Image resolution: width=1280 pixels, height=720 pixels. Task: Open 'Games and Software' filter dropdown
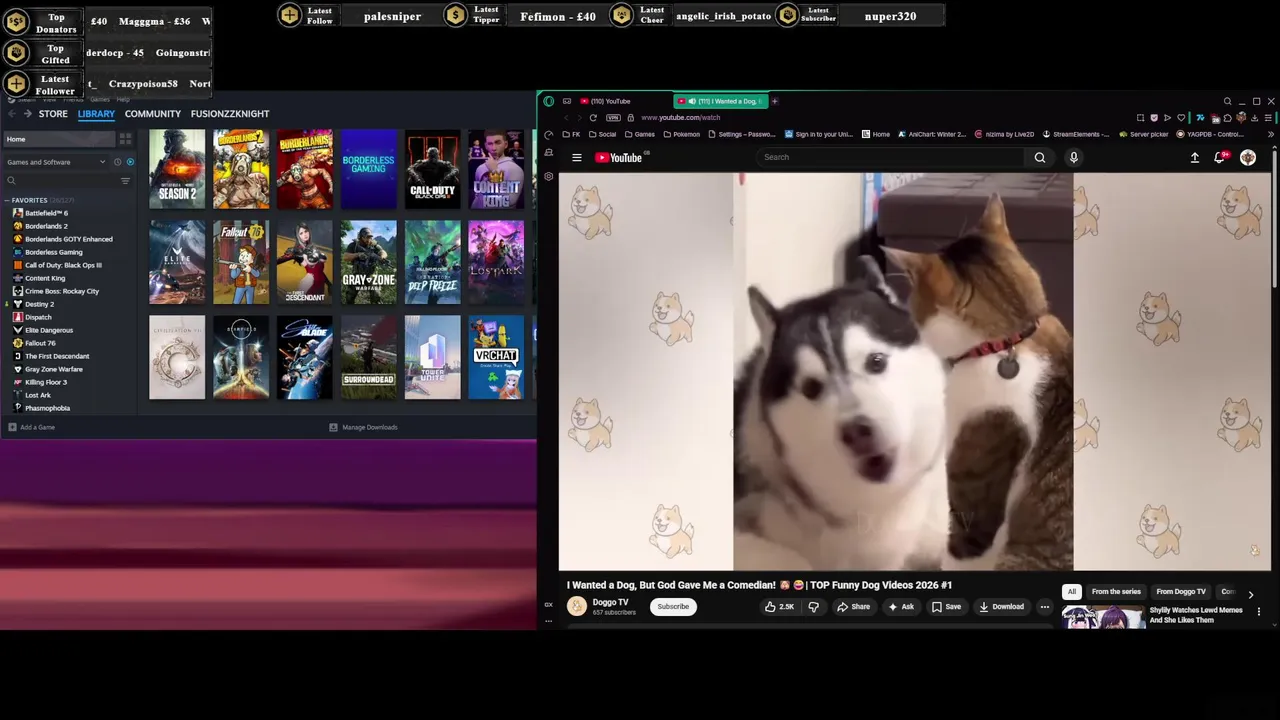pos(56,162)
